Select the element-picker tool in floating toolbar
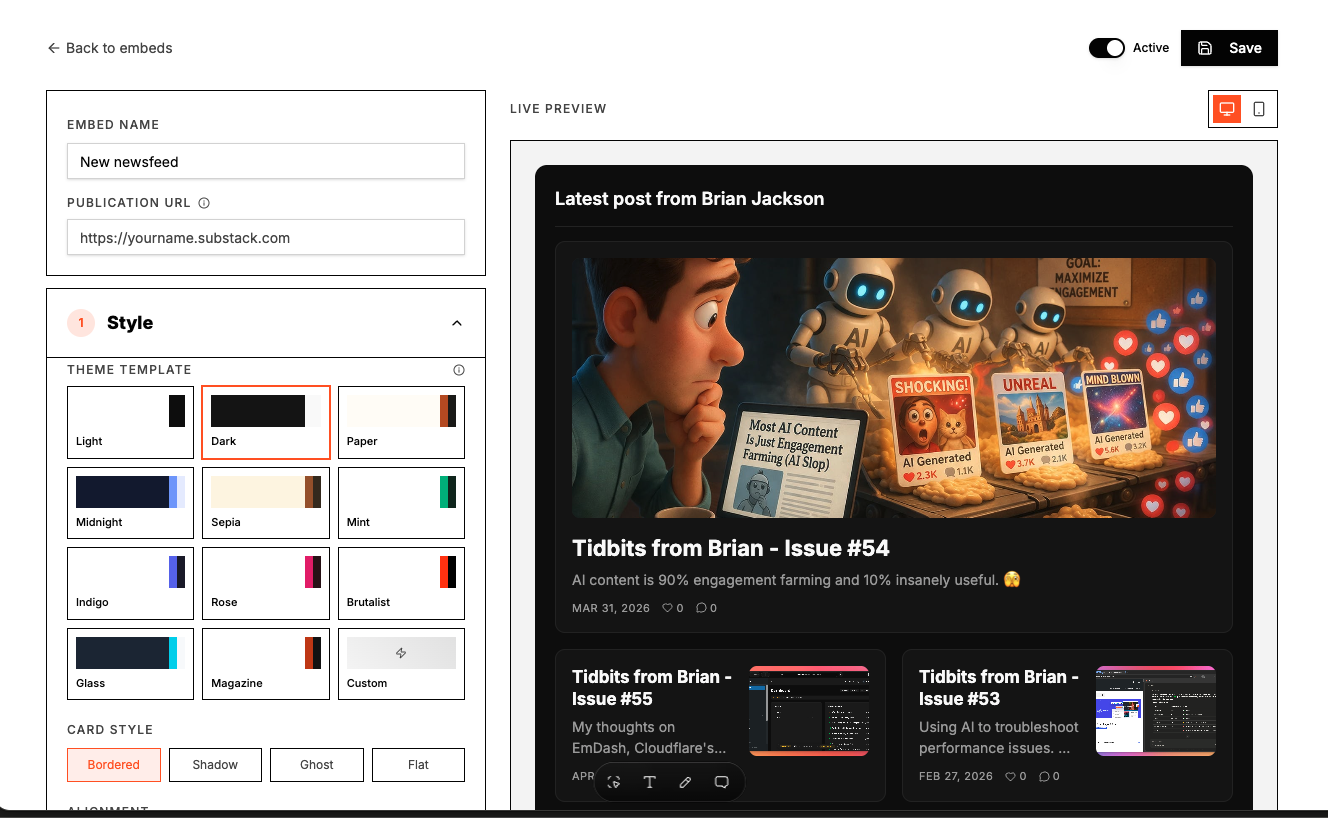The image size is (1328, 818). (614, 782)
